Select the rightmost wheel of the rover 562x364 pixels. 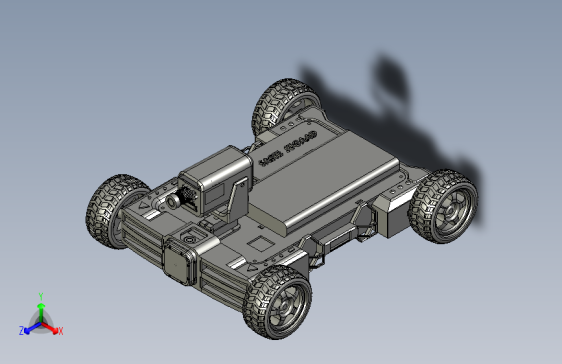click(443, 207)
